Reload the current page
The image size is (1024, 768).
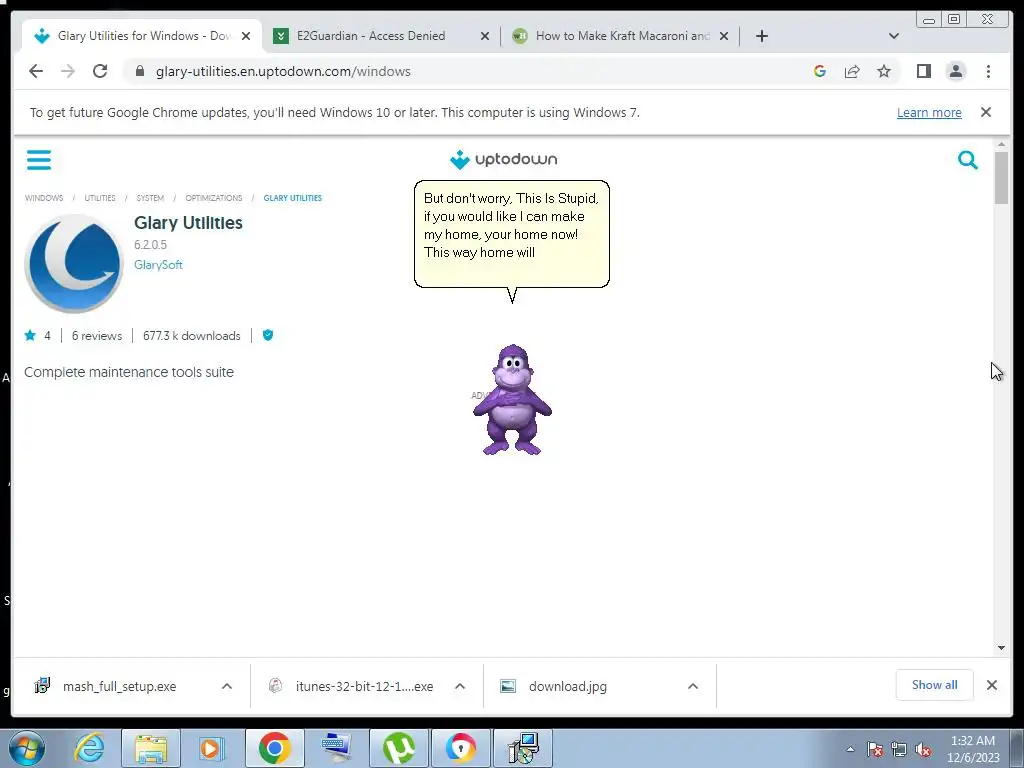coord(100,71)
